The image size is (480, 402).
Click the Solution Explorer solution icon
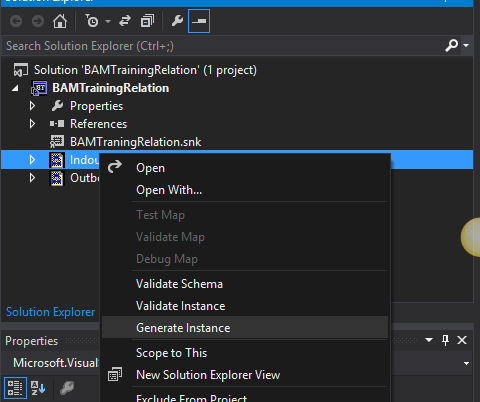coord(21,70)
